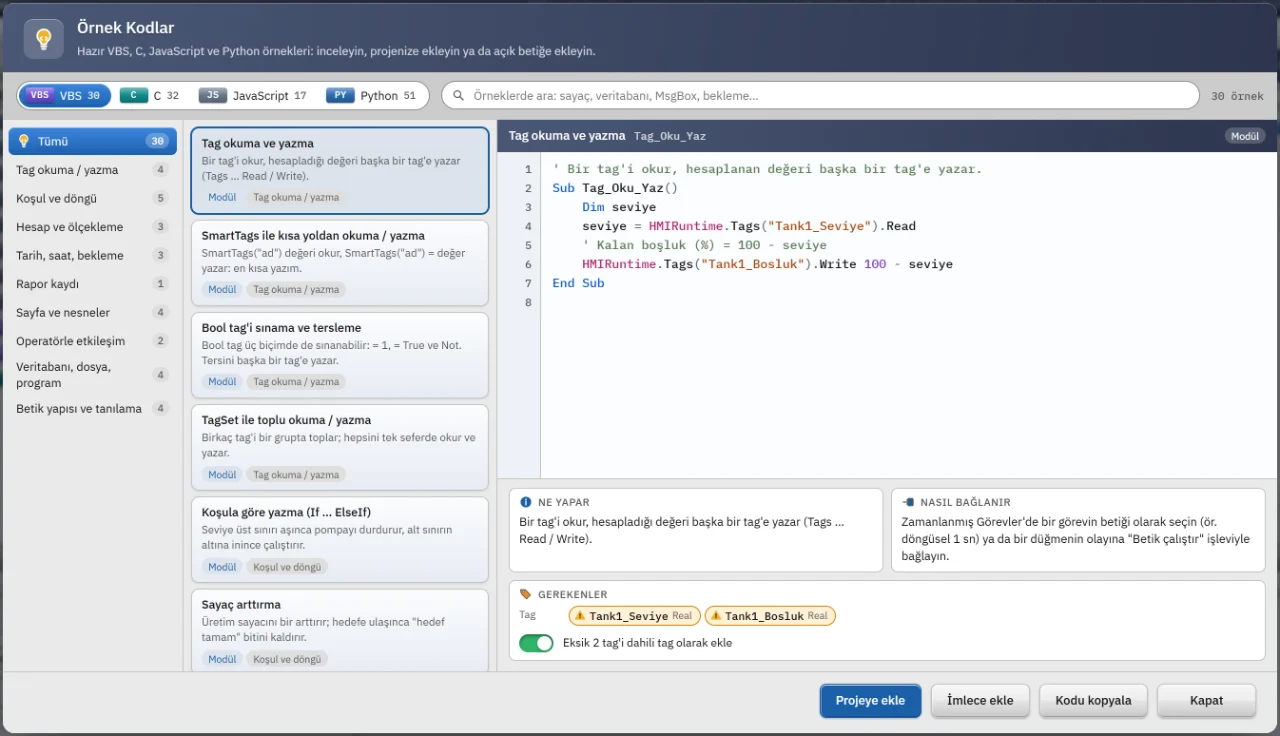
Task: Click the teal C language badge icon
Action: click(134, 95)
